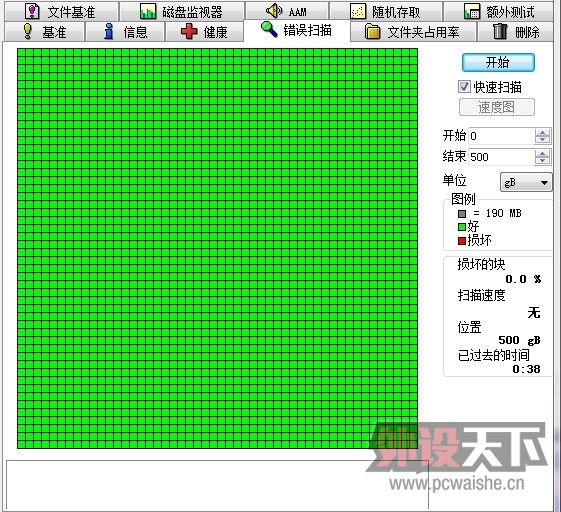
Task: Switch to the 磁盘监视器 tab
Action: [x=182, y=11]
